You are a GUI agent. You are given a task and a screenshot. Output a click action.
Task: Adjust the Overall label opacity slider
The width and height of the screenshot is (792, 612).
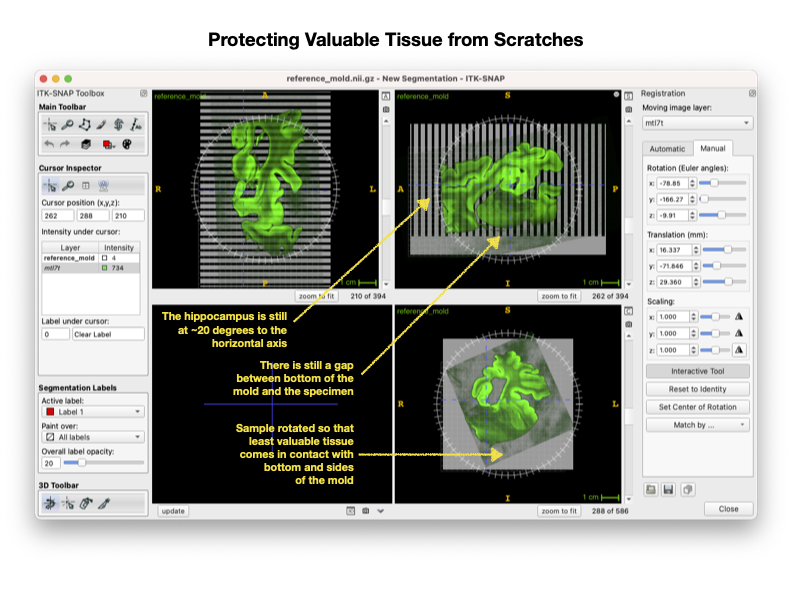point(104,463)
